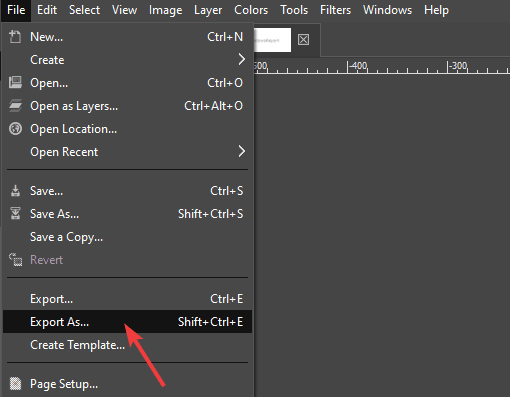Viewport: 510px width, 397px height.
Task: Choose Open... from the File menu
Action: 127,83
